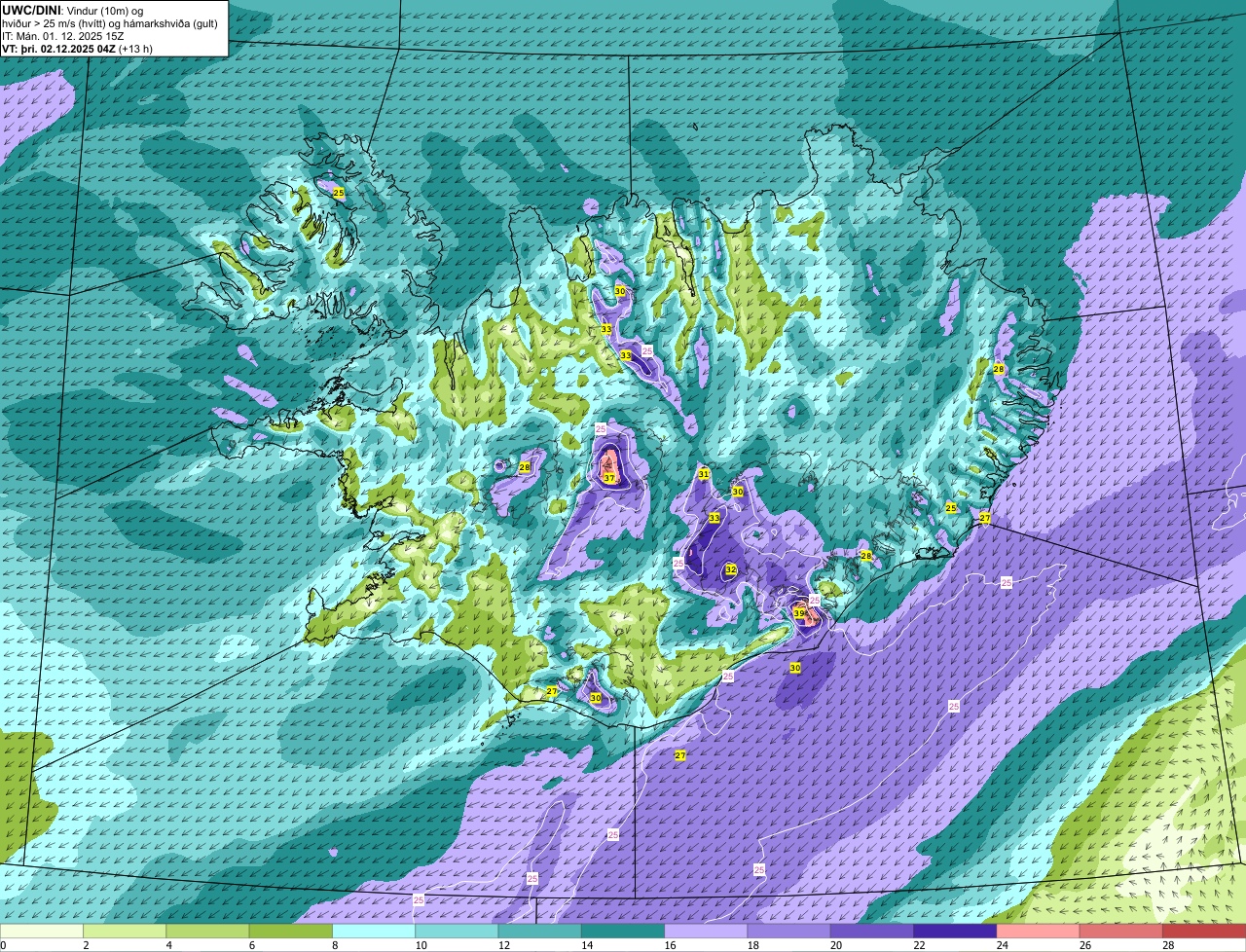The image size is (1246, 952).
Task: Select the 6–8 m/s olive green legend swatch
Action: [x=291, y=932]
